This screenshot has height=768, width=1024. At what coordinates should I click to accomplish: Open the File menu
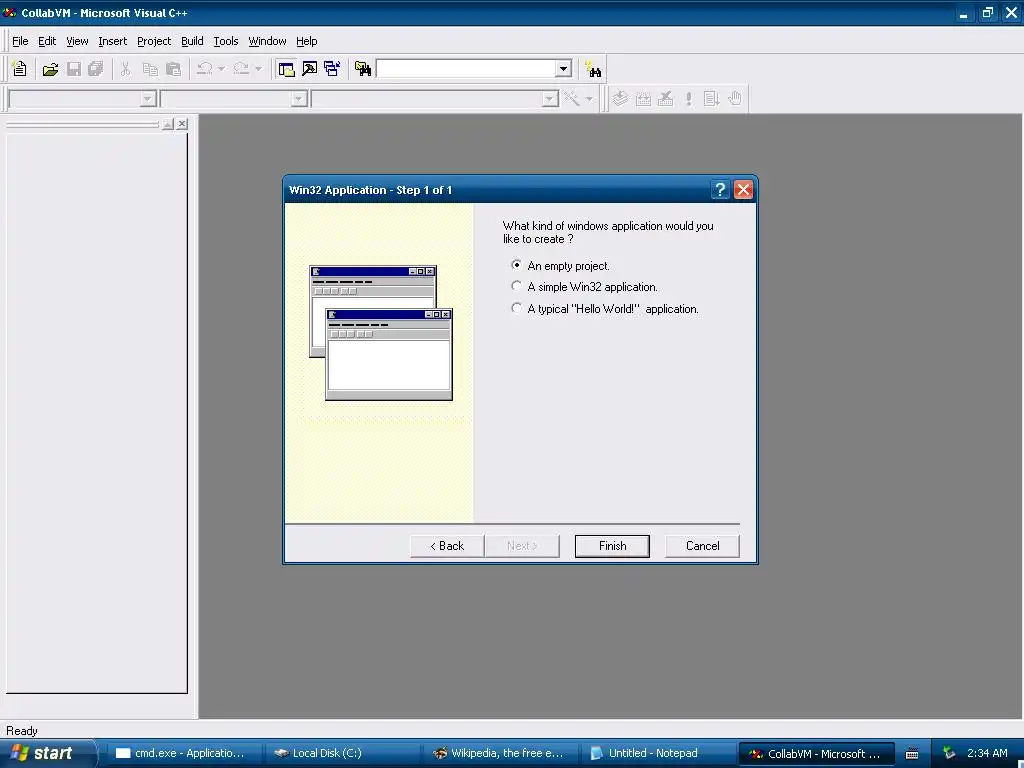(x=20, y=41)
